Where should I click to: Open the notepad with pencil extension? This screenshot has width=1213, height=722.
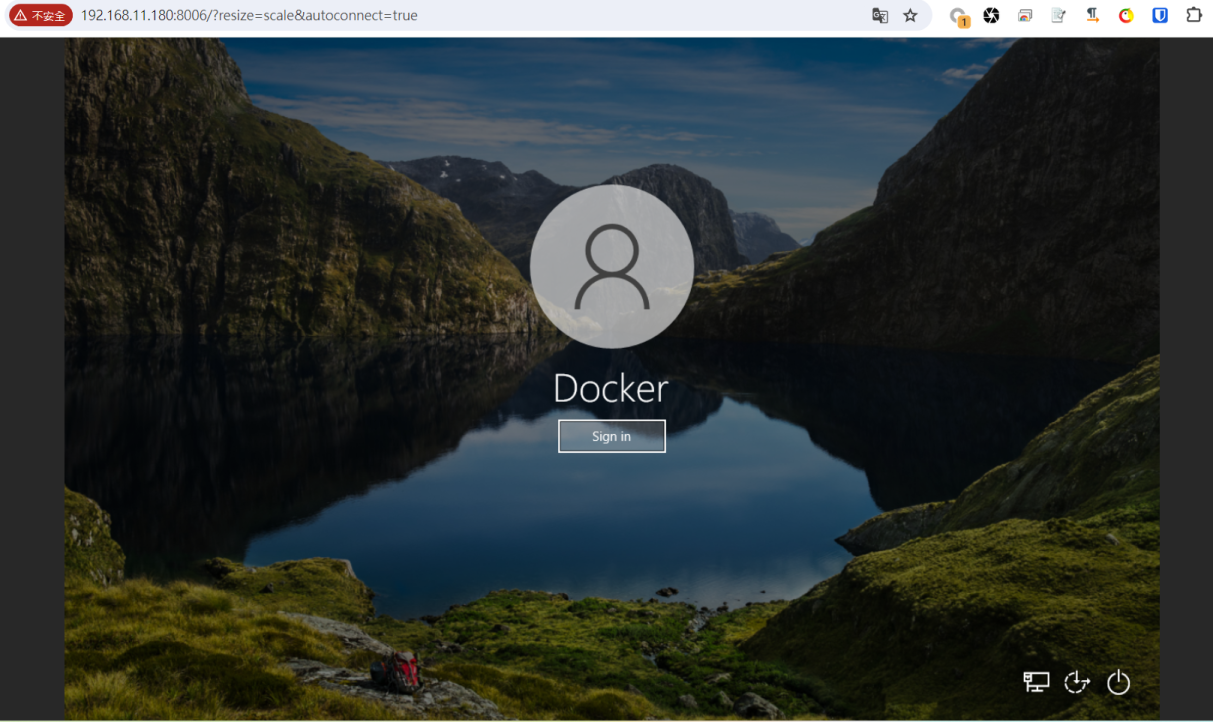pos(1058,16)
